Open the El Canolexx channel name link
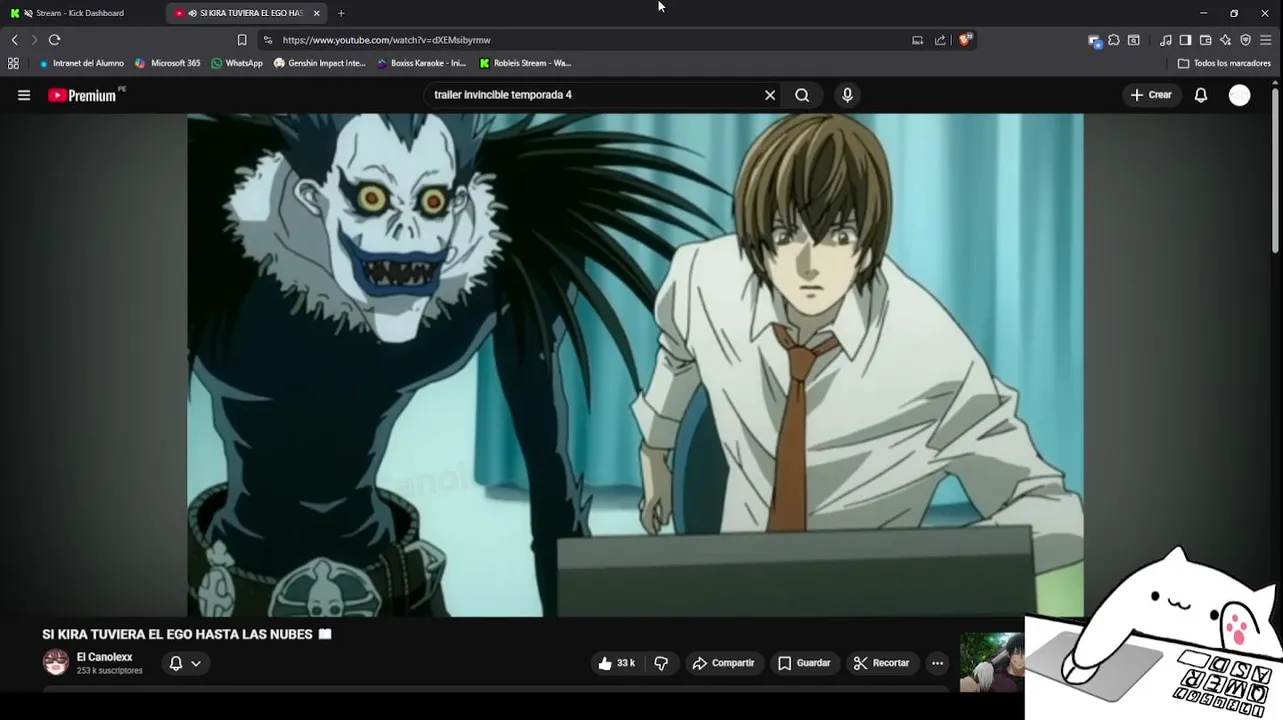 [x=104, y=657]
